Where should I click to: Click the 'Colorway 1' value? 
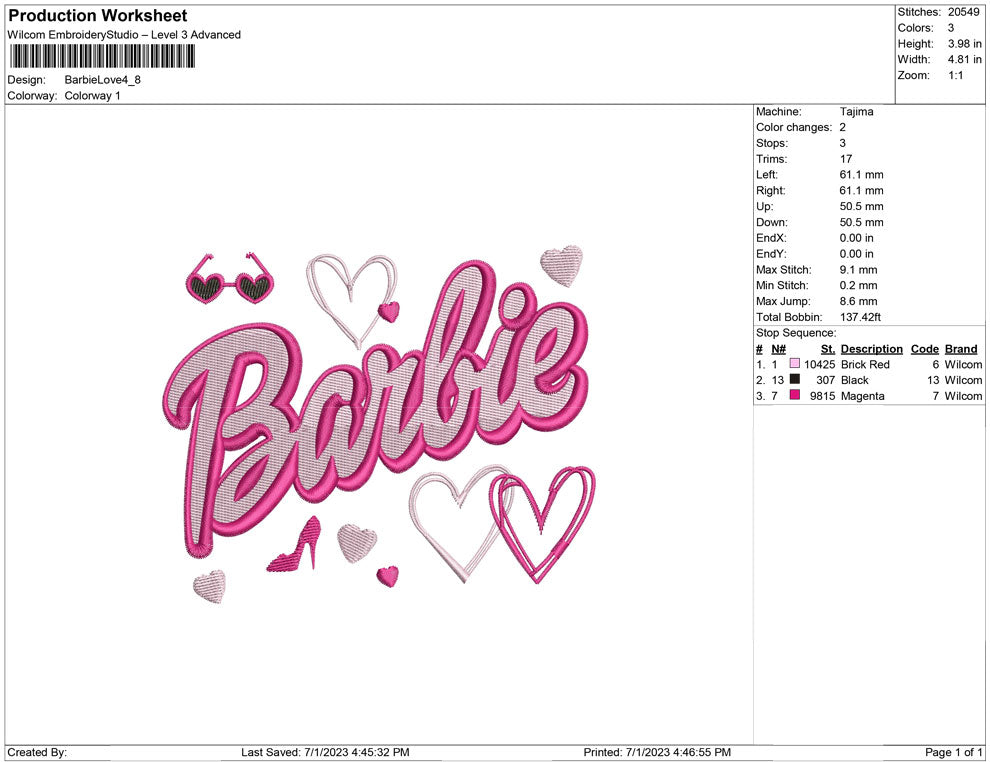(x=92, y=95)
